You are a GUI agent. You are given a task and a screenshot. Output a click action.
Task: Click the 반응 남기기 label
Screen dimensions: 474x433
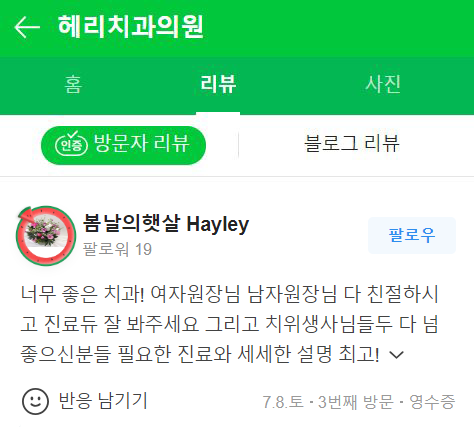click(x=103, y=401)
